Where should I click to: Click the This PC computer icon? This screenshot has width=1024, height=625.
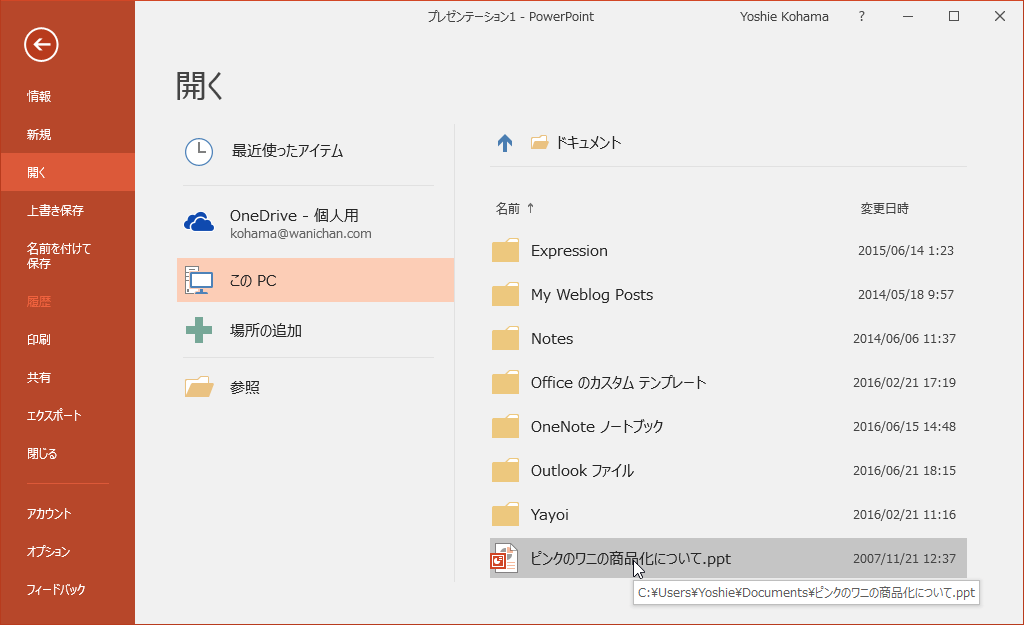point(199,281)
